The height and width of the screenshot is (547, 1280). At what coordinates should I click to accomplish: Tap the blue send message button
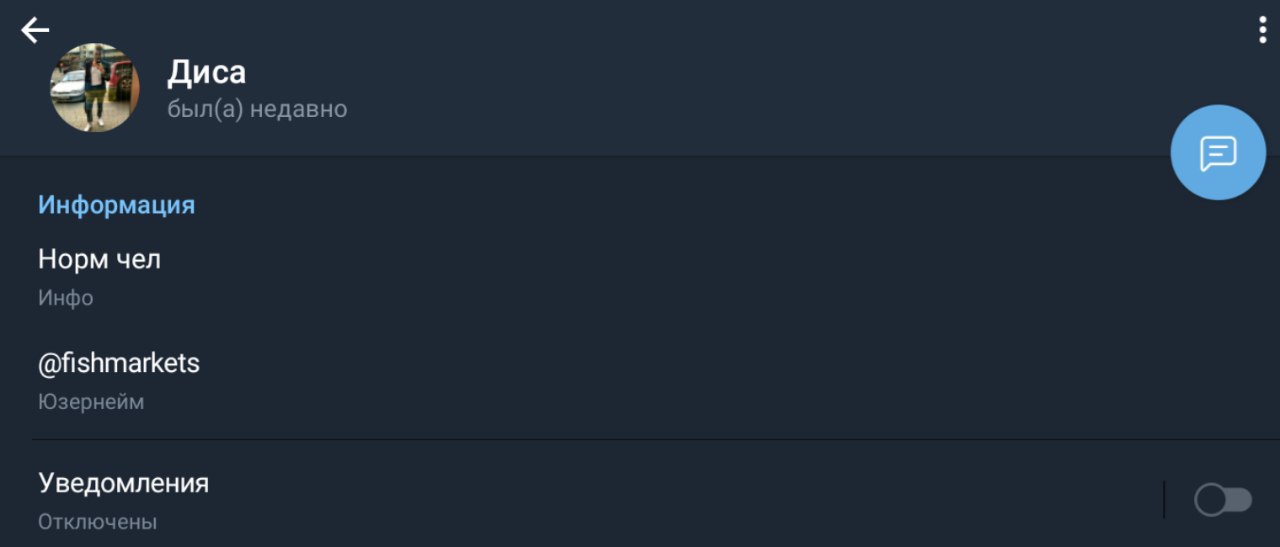coord(1218,153)
